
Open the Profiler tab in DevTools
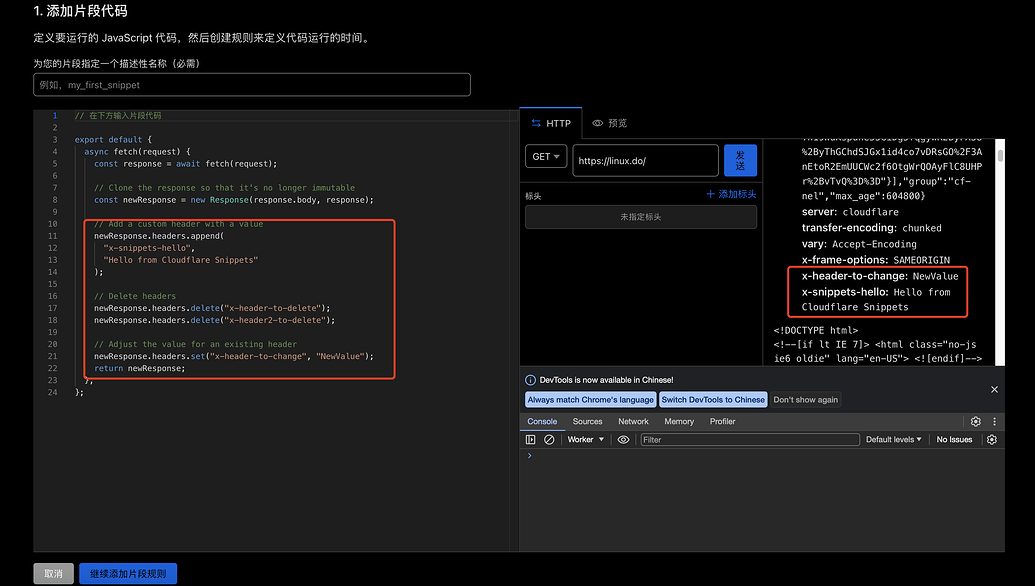[722, 421]
